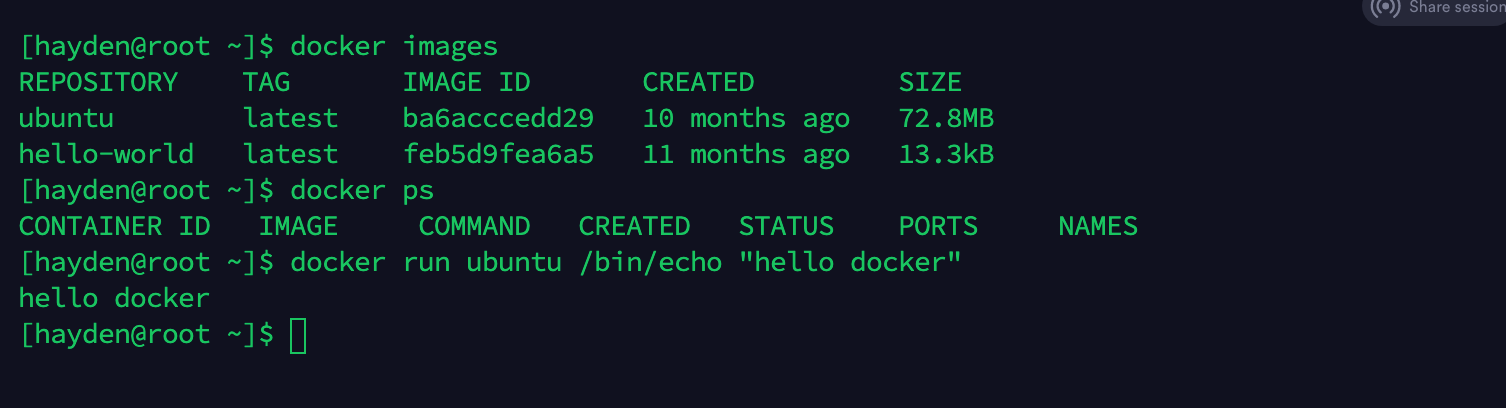This screenshot has width=1506, height=408.
Task: Click the 13.3kB size value
Action: (x=946, y=155)
